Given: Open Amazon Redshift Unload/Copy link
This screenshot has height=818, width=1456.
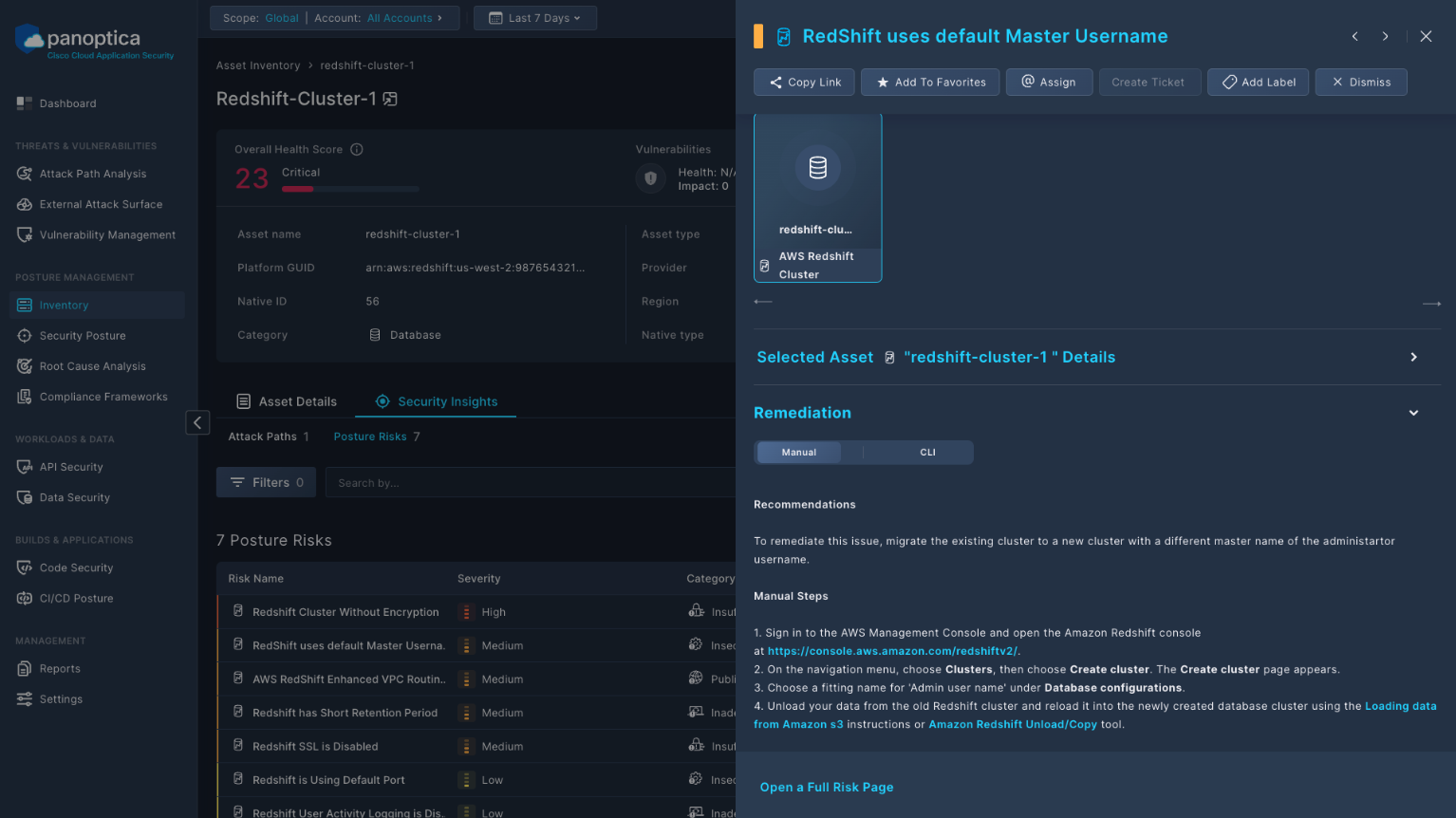Looking at the screenshot, I should point(1013,724).
